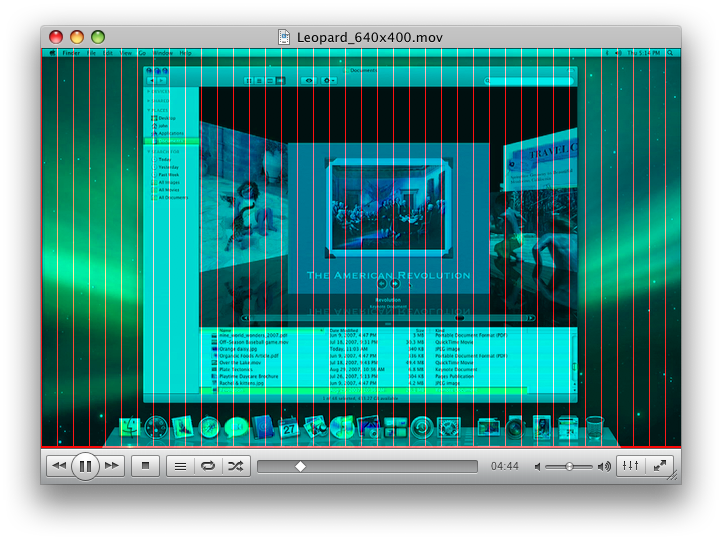Toggle the repeat loop button
The image size is (722, 540).
[x=208, y=466]
